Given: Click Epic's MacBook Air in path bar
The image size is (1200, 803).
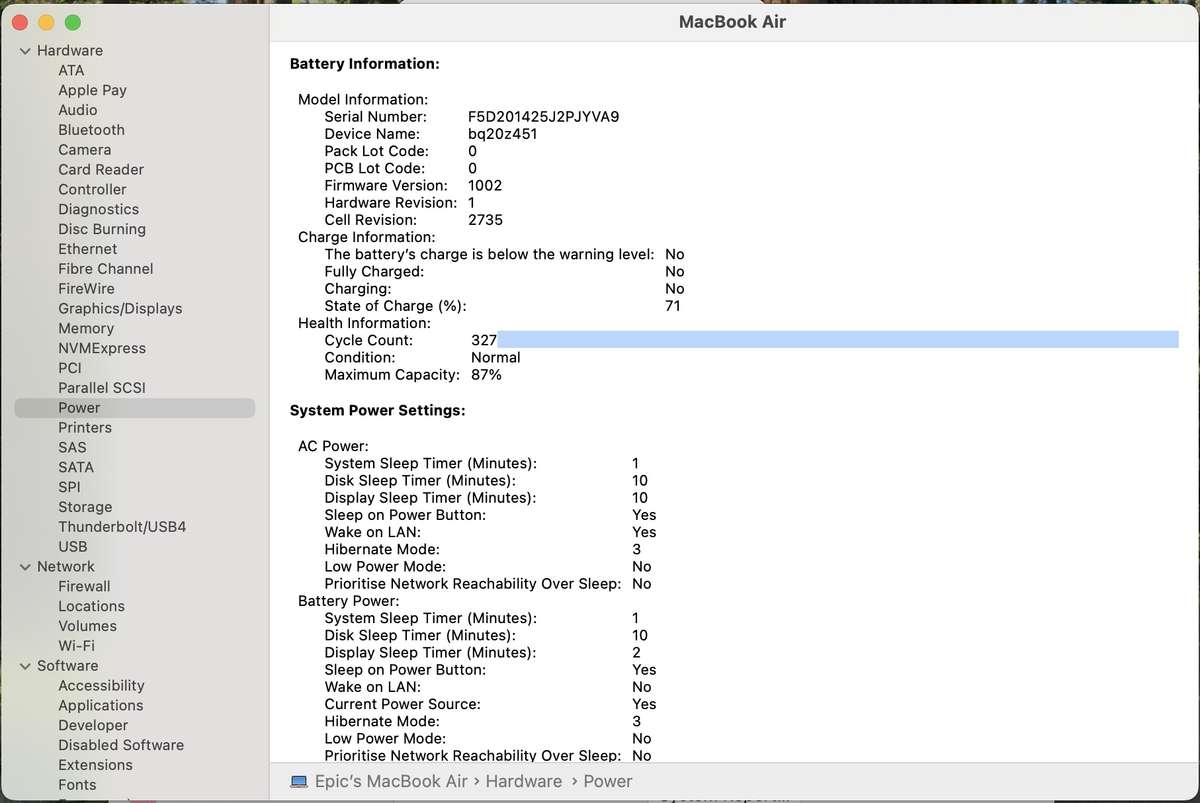Looking at the screenshot, I should pyautogui.click(x=377, y=782).
